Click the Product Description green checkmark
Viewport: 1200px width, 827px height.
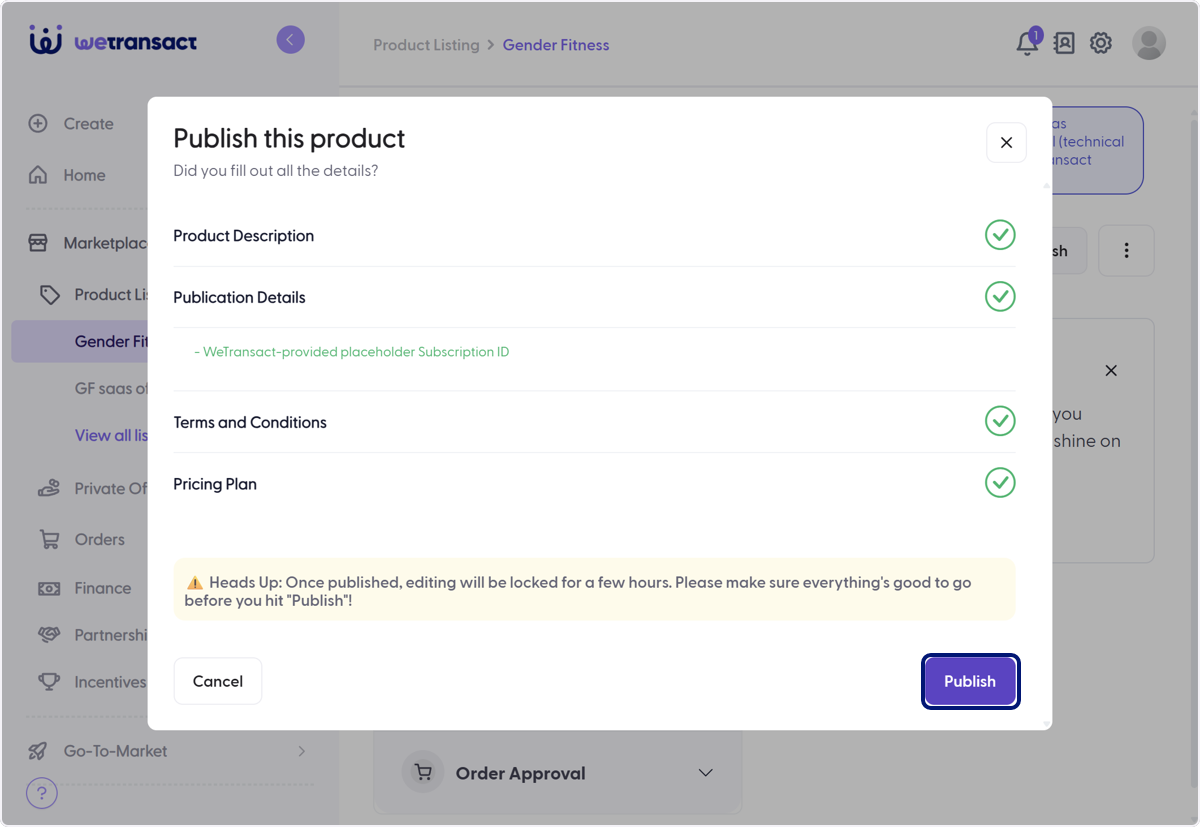pos(1000,235)
